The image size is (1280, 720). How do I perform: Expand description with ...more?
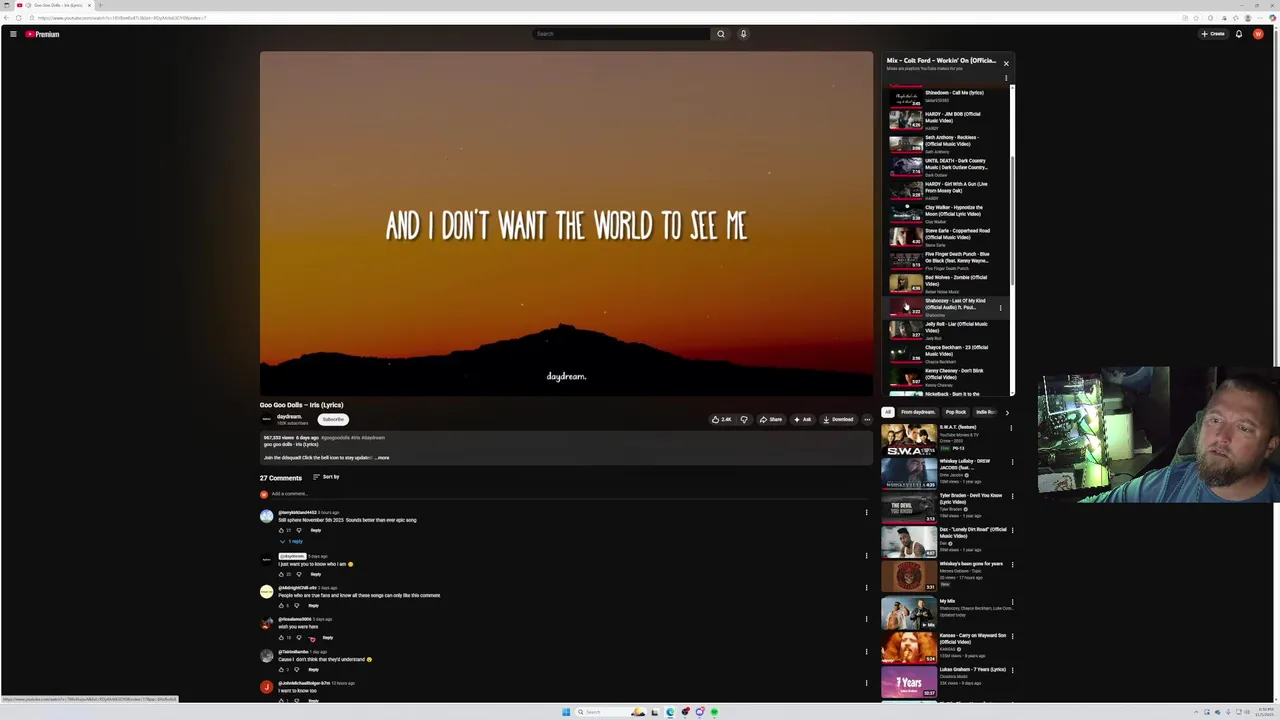pyautogui.click(x=382, y=458)
